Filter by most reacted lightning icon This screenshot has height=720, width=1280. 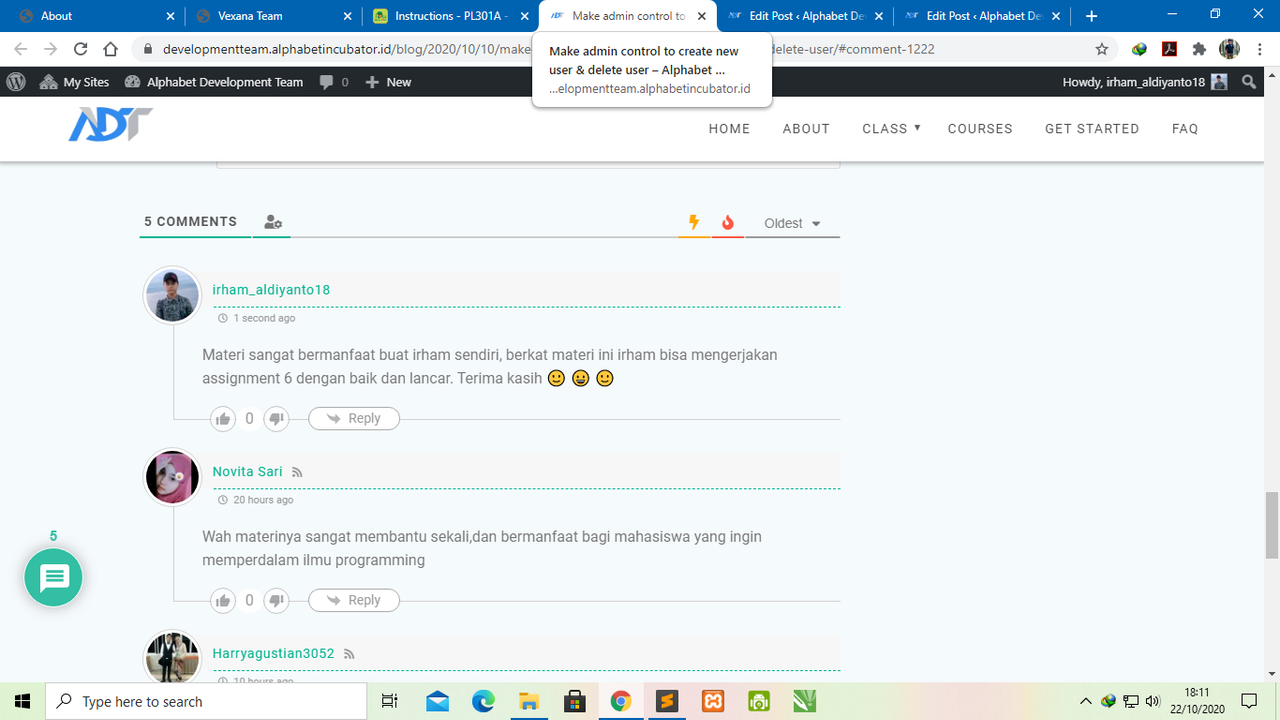click(693, 222)
